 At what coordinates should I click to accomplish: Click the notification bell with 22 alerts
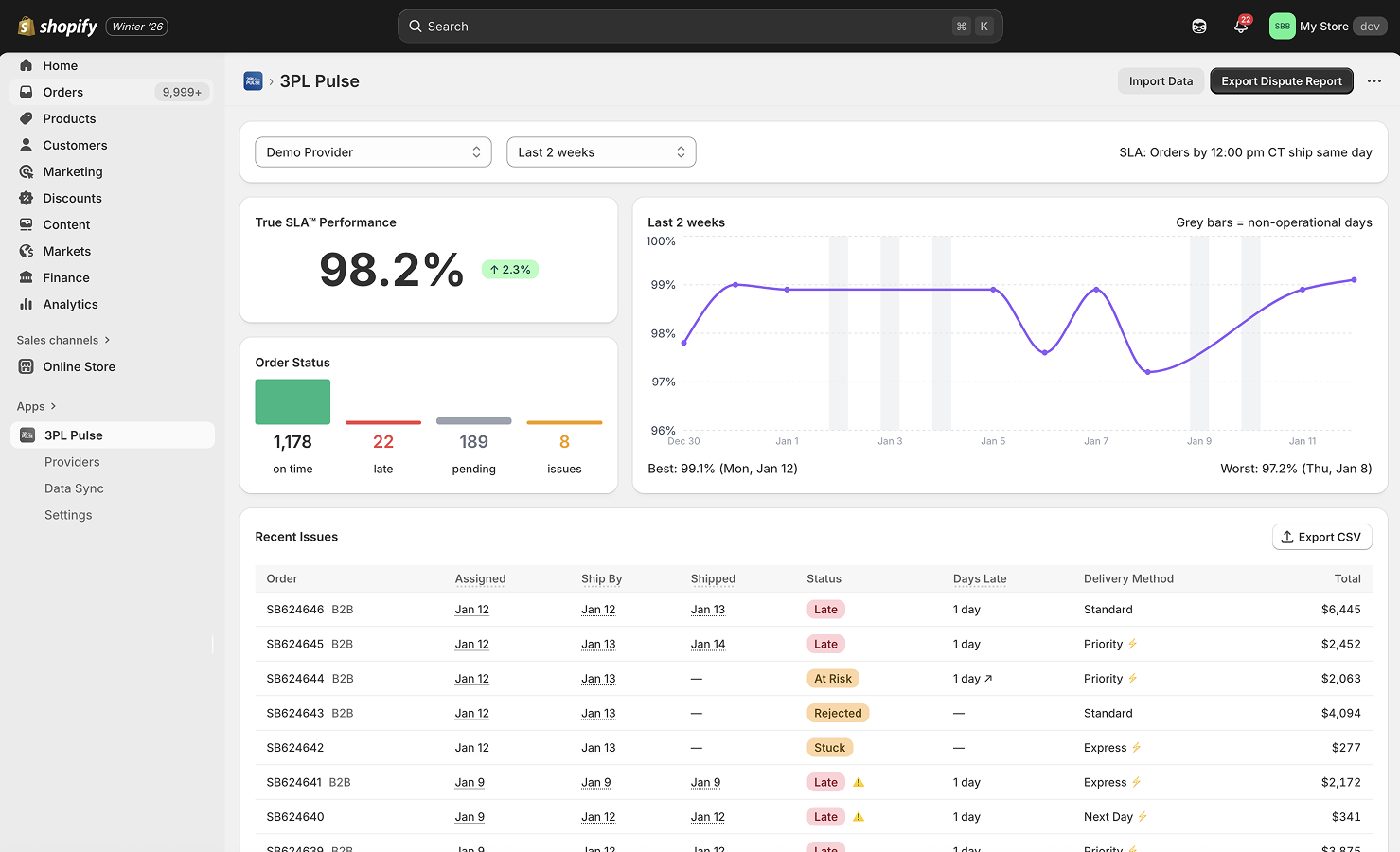(x=1241, y=26)
